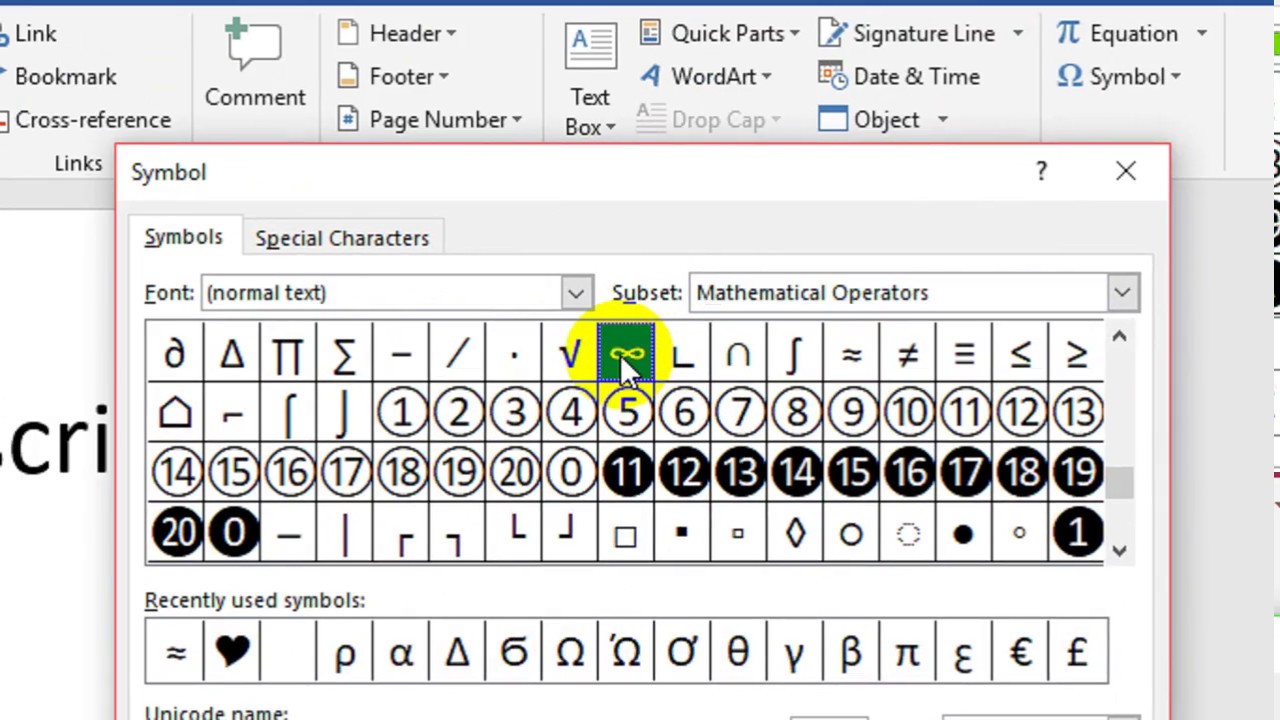Screen dimensions: 1280x720
Task: Open the Object dropdown arrow
Action: tap(942, 119)
